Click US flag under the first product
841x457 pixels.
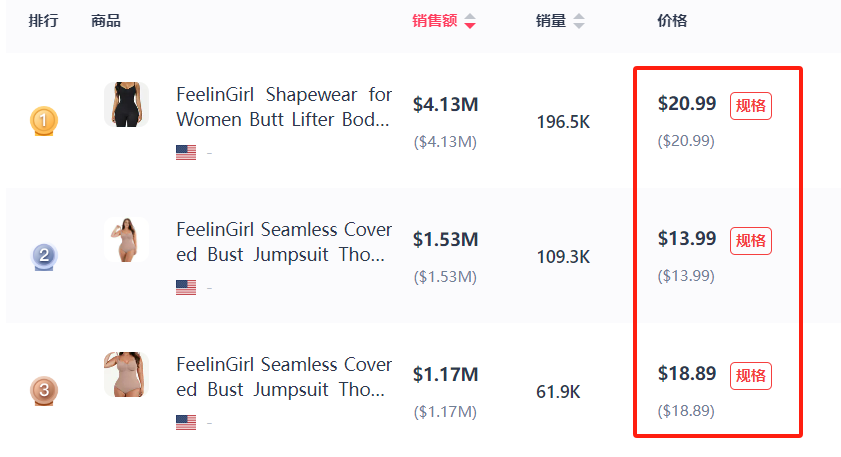[x=186, y=152]
